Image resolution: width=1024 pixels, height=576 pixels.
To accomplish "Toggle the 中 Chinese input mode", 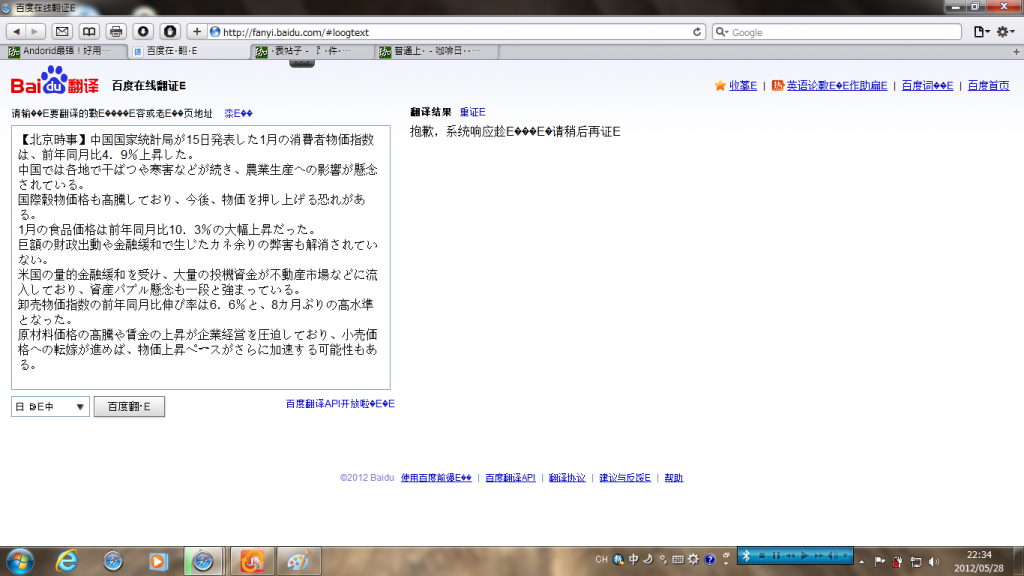I will [x=633, y=559].
